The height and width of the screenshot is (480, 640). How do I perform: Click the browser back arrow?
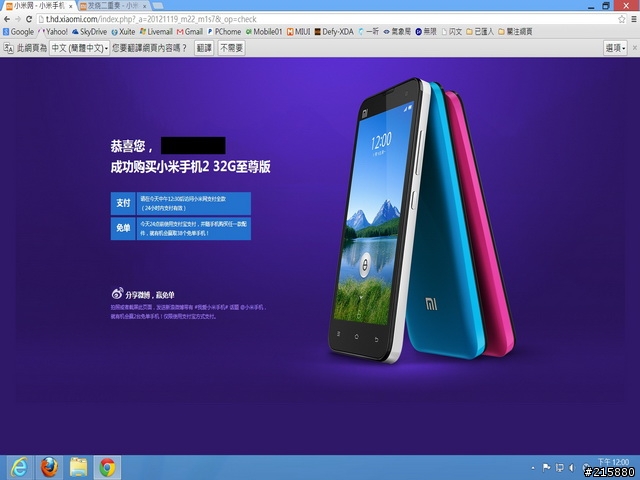click(x=7, y=19)
